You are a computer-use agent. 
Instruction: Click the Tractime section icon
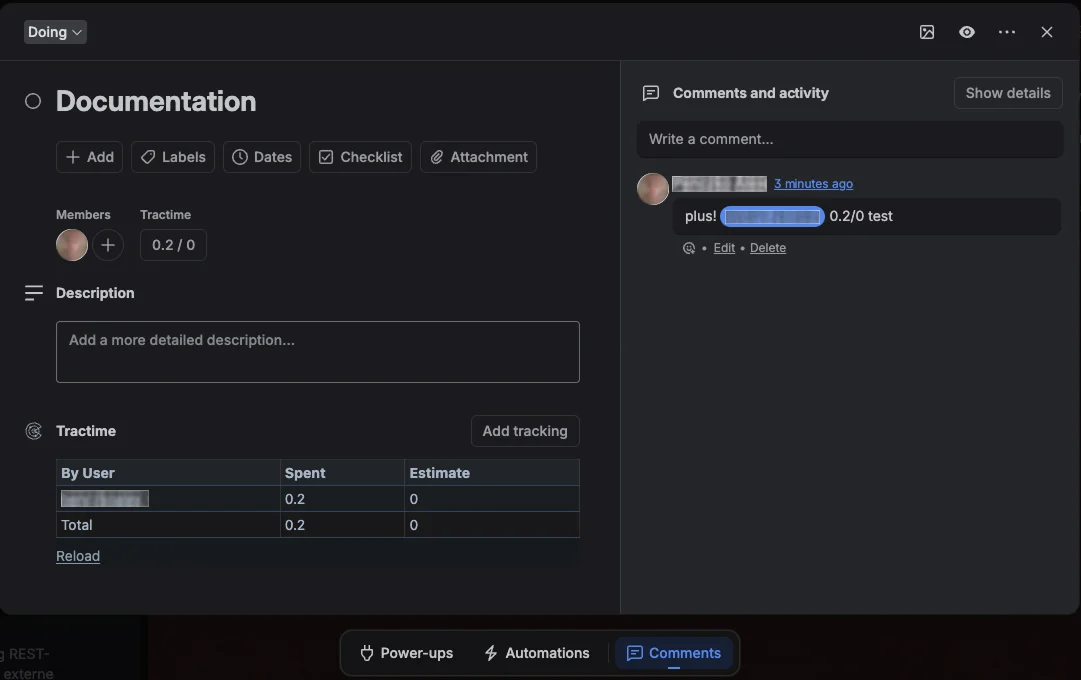(x=34, y=431)
